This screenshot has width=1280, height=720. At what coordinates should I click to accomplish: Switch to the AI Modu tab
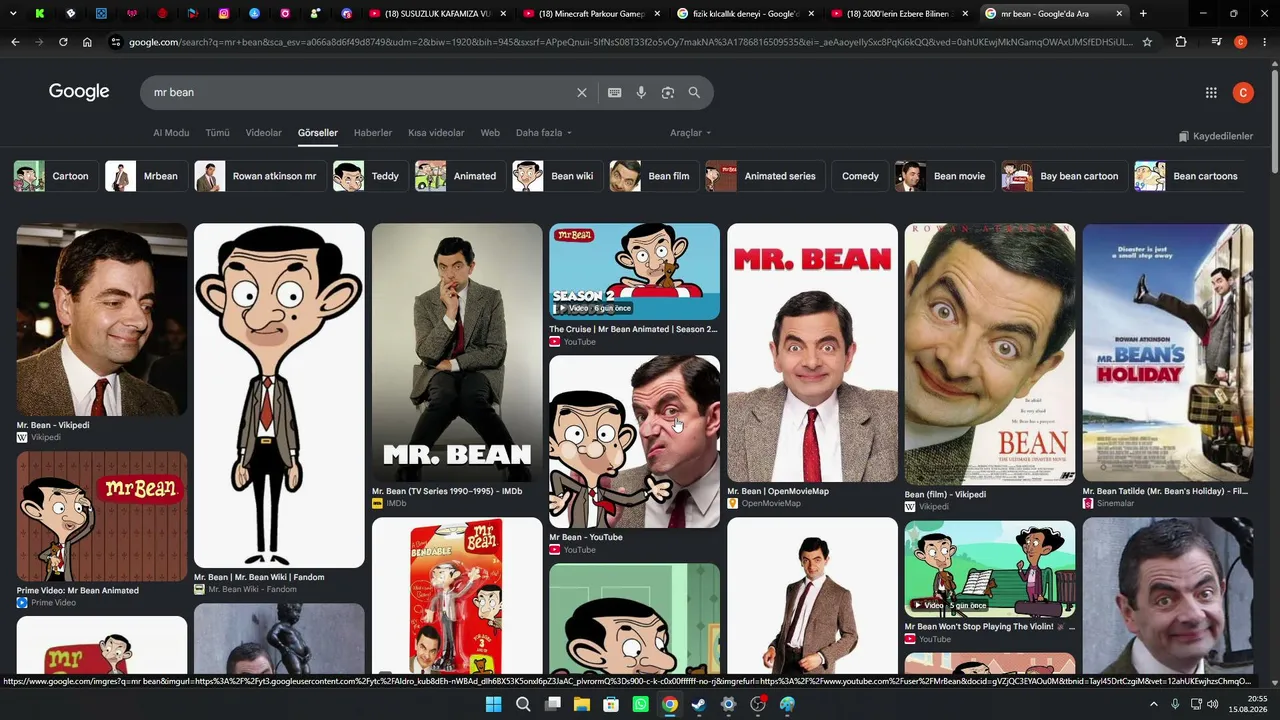point(171,133)
